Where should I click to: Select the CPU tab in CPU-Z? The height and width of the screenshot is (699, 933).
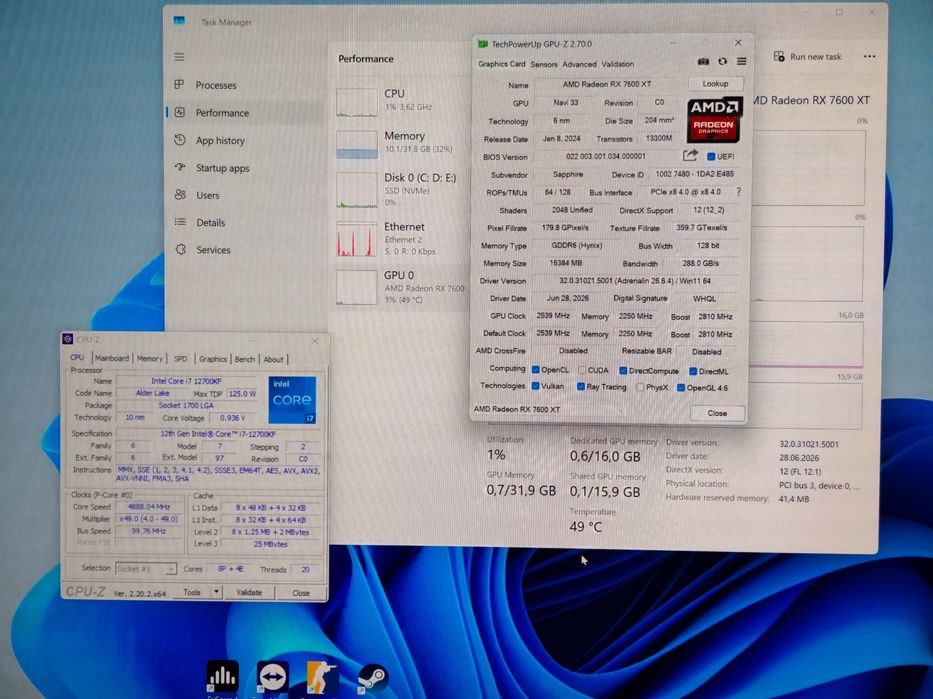pyautogui.click(x=77, y=358)
